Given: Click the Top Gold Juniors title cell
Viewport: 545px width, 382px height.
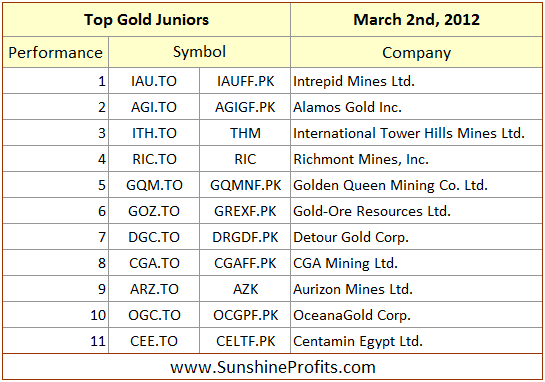Looking at the screenshot, I should point(146,19).
